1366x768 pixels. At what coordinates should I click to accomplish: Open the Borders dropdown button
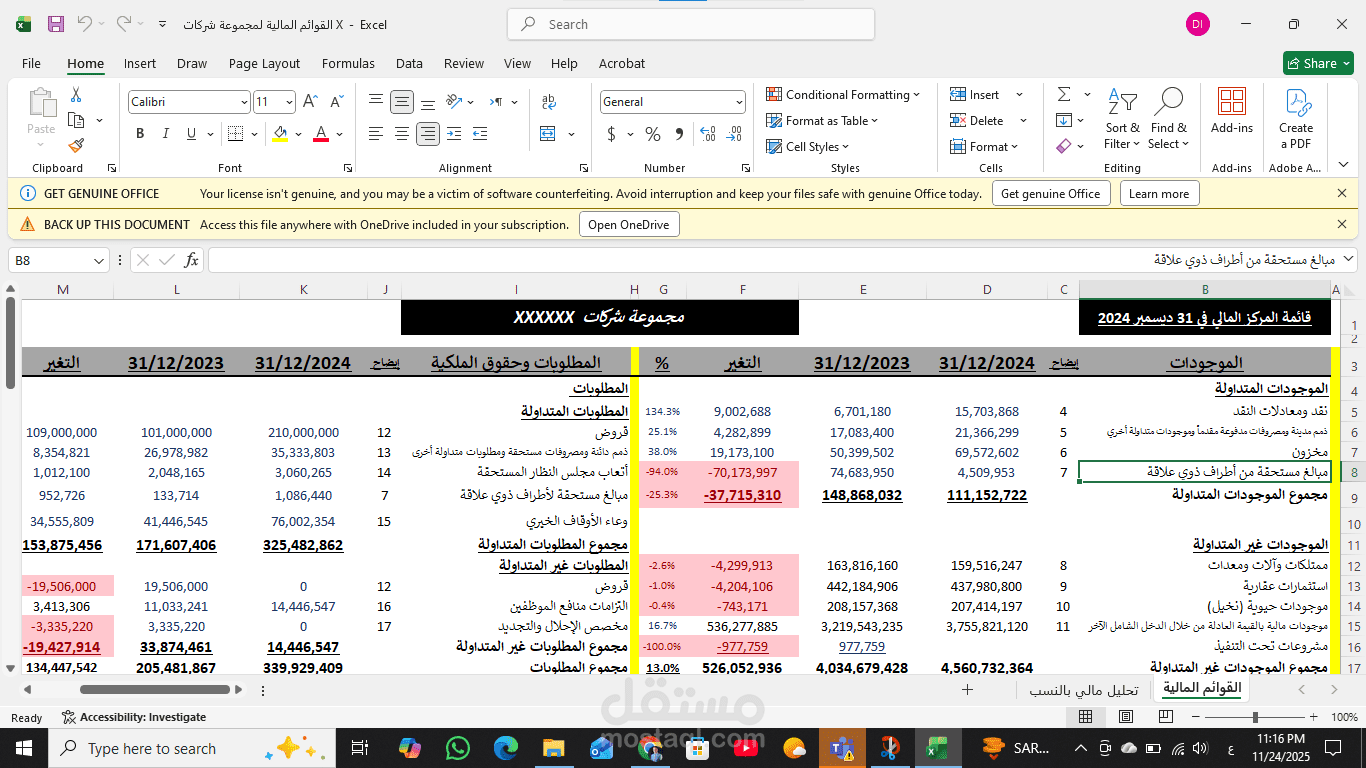coord(252,134)
